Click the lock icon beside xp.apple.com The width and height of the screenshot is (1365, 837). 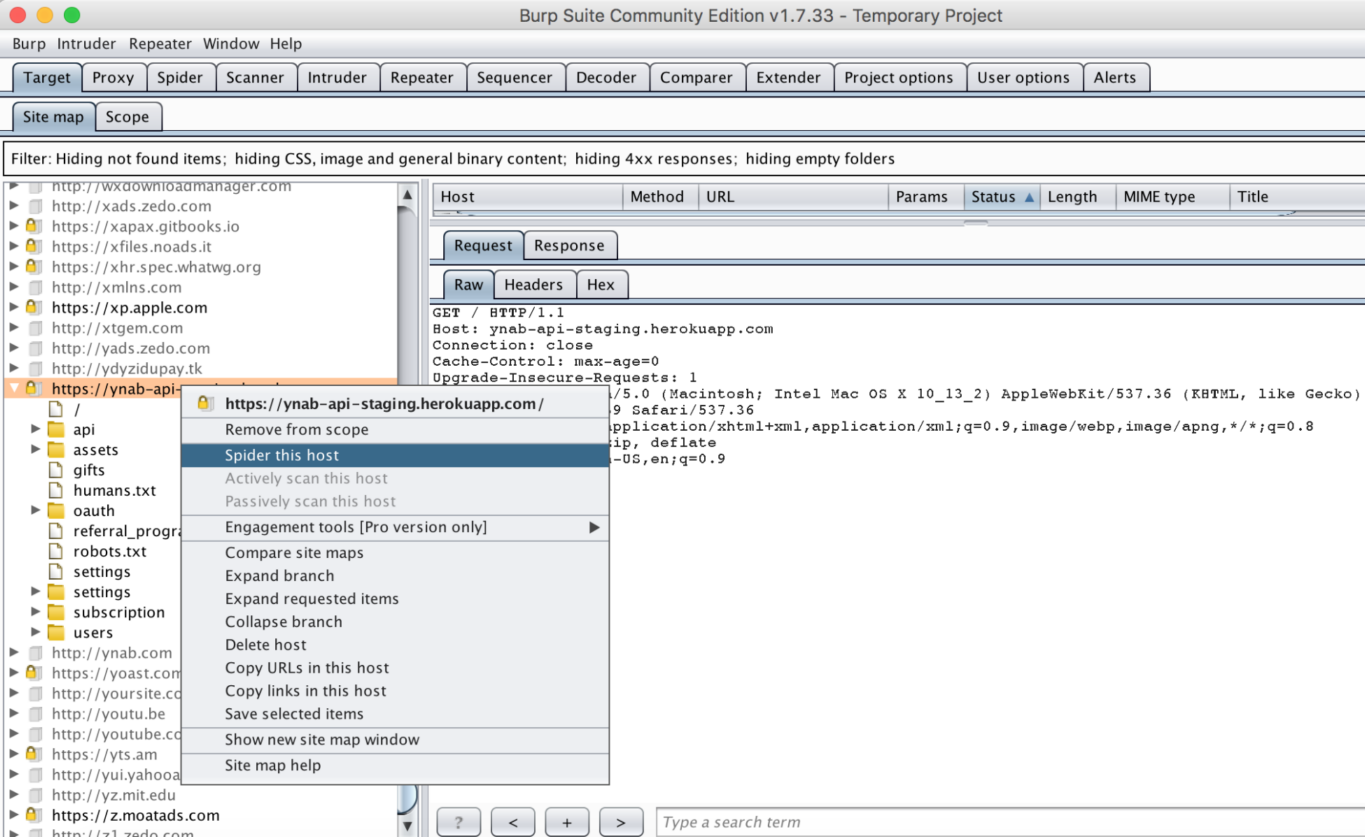pos(33,308)
